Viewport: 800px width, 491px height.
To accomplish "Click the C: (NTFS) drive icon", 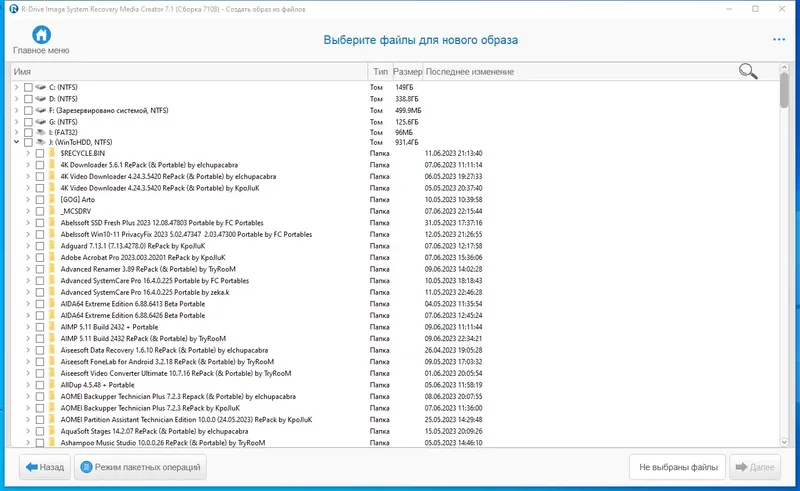I will tap(41, 87).
